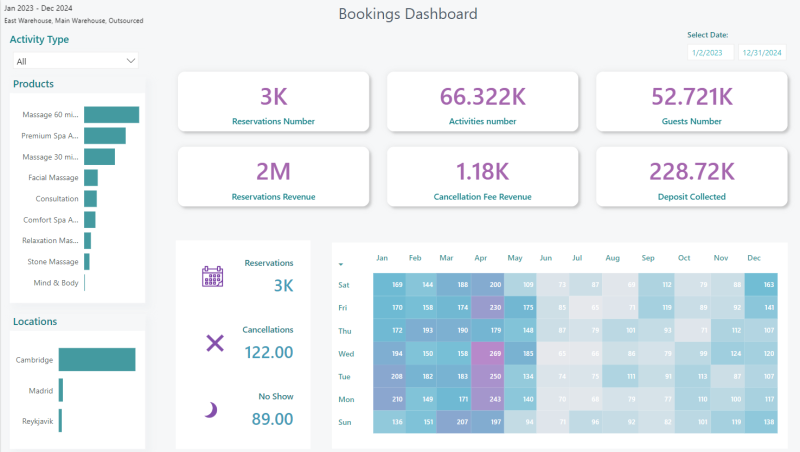Select the Facial Massage product bar
The image size is (800, 452).
tap(91, 178)
